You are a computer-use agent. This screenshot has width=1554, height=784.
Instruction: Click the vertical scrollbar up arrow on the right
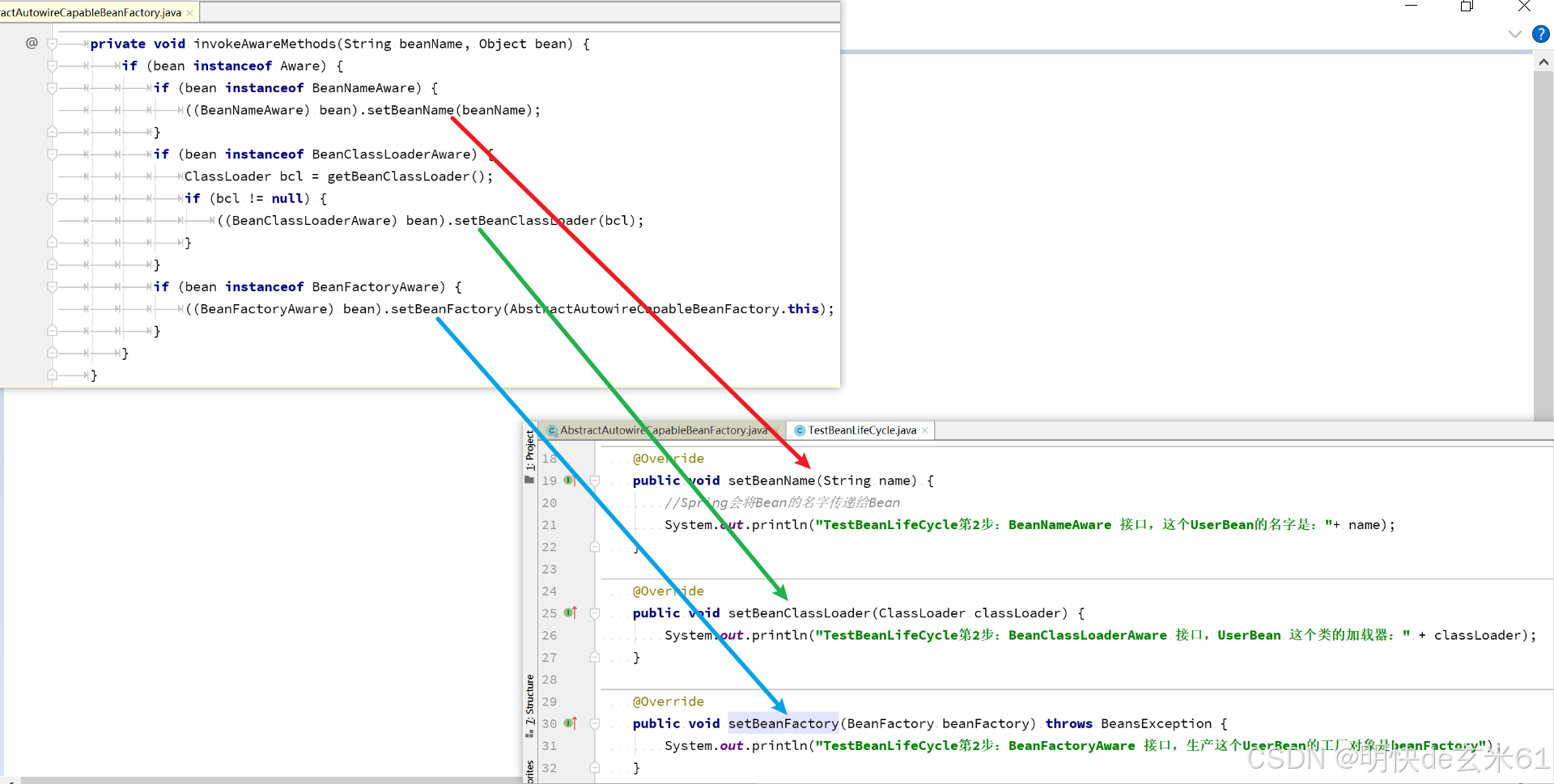point(1543,62)
